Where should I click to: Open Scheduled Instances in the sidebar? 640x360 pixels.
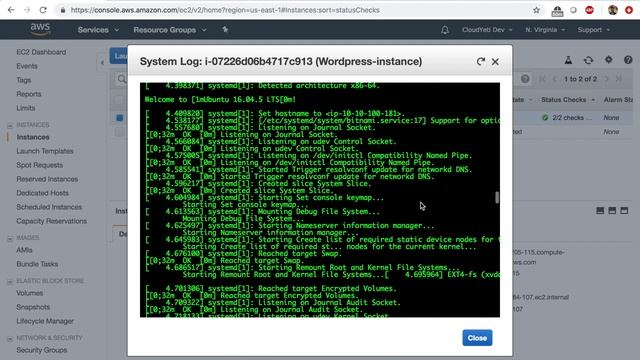[x=49, y=207]
